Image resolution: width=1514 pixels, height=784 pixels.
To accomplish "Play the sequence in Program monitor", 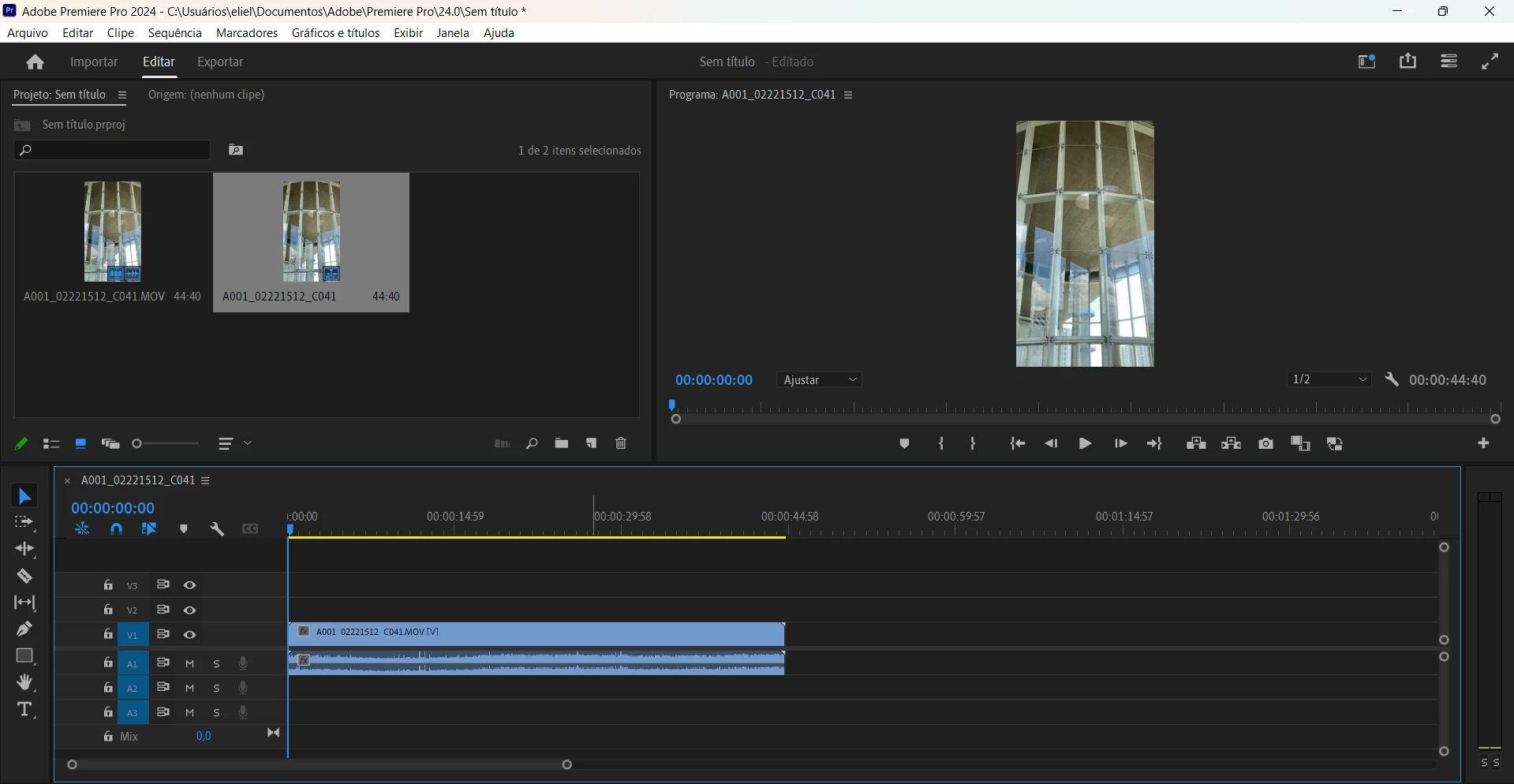I will coord(1086,444).
